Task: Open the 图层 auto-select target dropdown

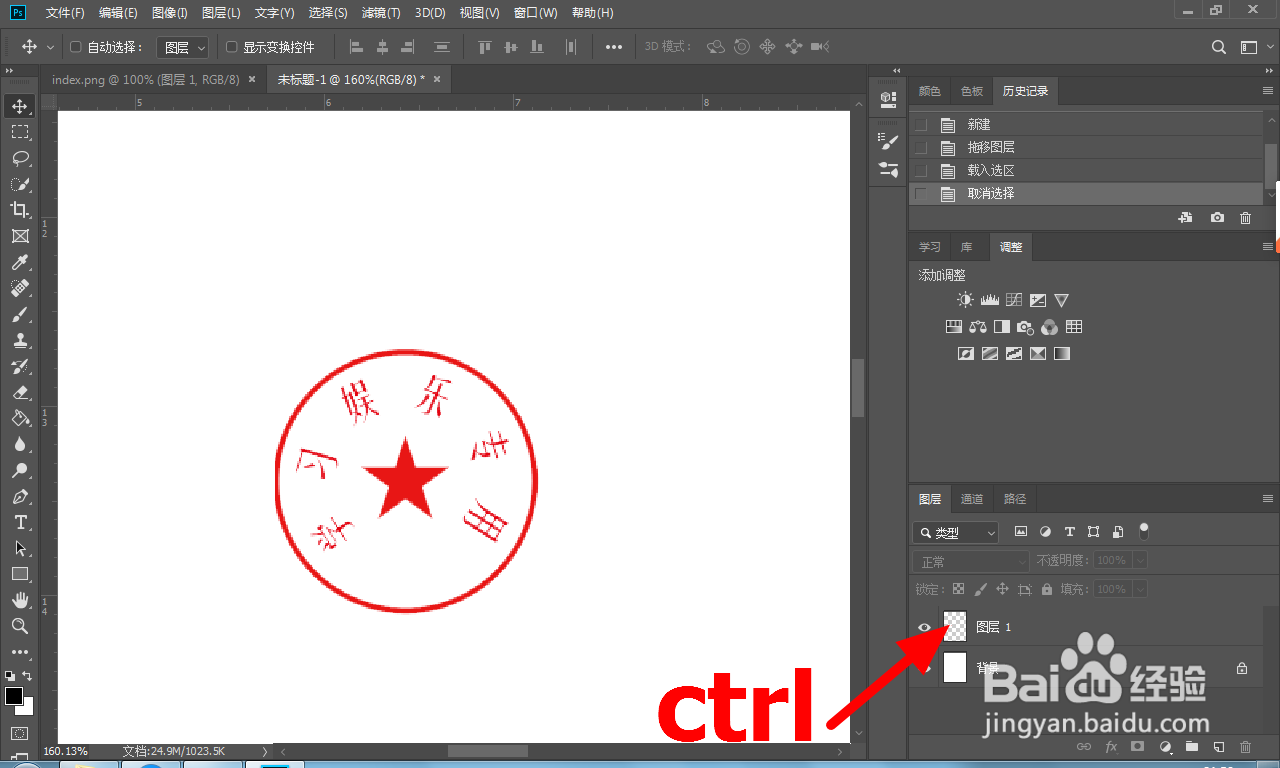Action: click(183, 47)
